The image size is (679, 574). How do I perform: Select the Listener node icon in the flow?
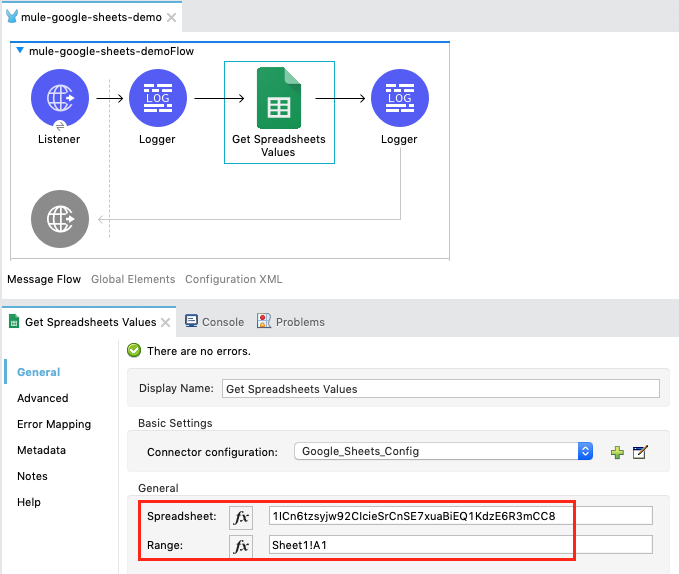(x=60, y=99)
